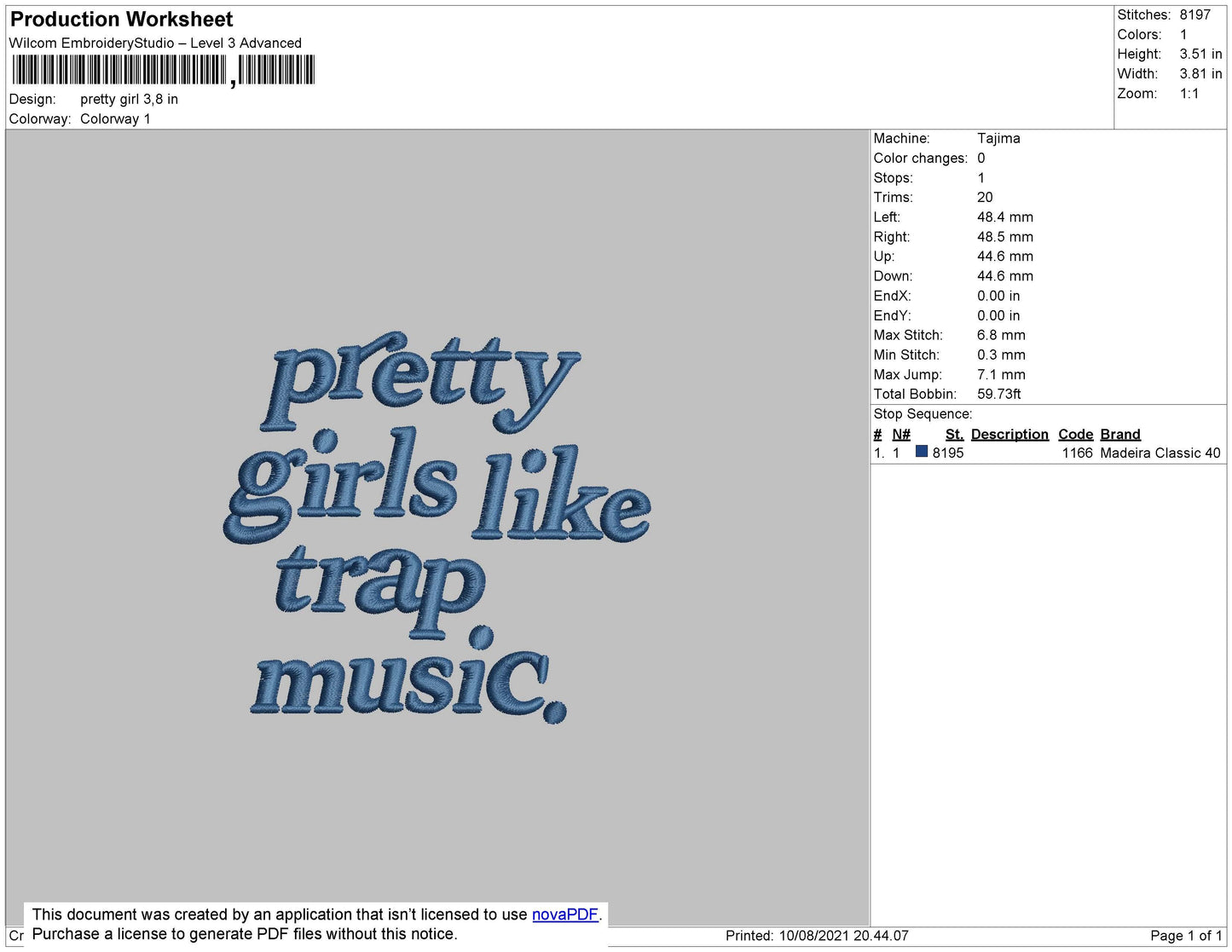The height and width of the screenshot is (952, 1232).
Task: Select the height value 3.51 in
Action: click(1201, 54)
